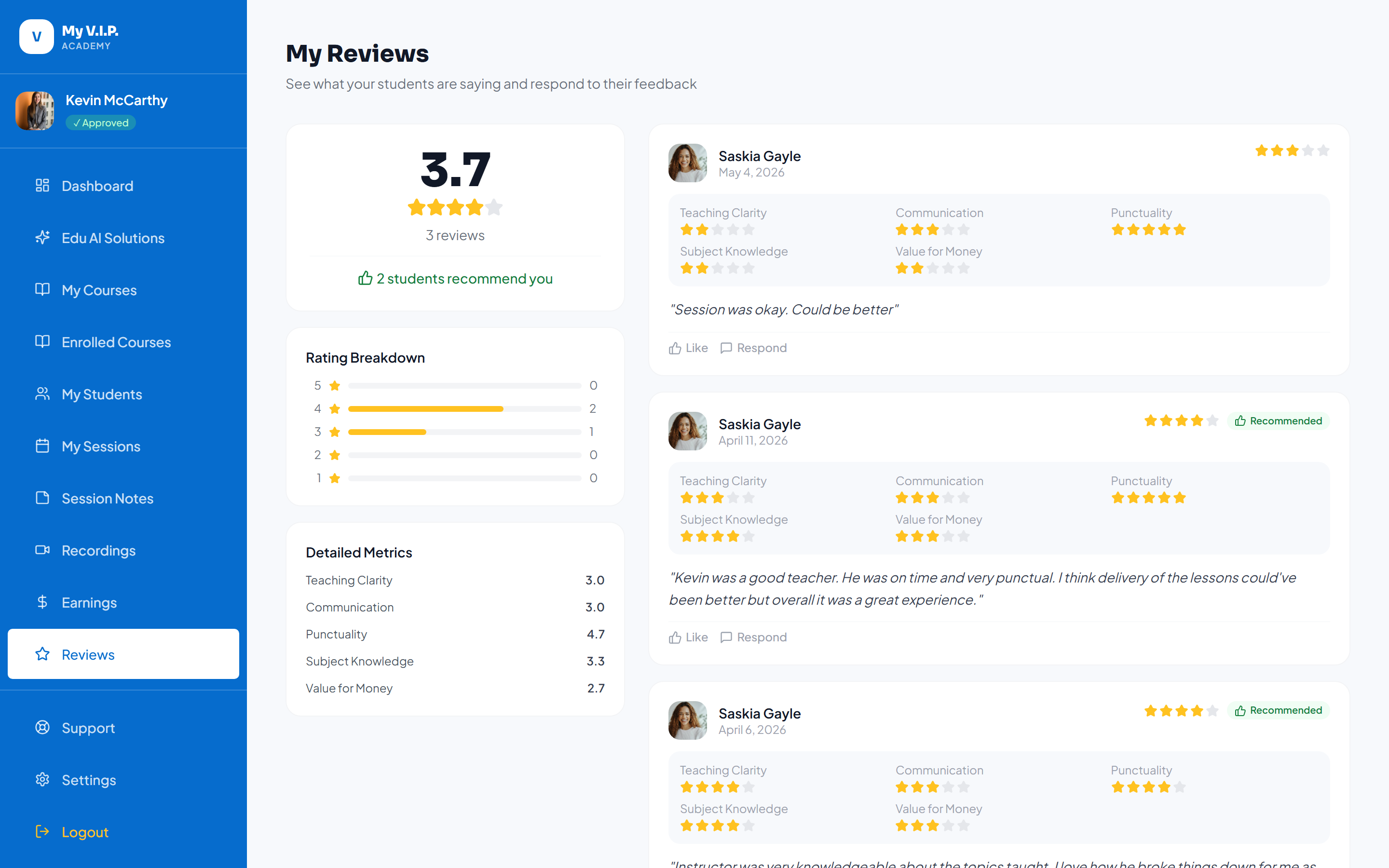Click the 3.7 average summary stars
This screenshot has height=868, width=1389.
(455, 207)
